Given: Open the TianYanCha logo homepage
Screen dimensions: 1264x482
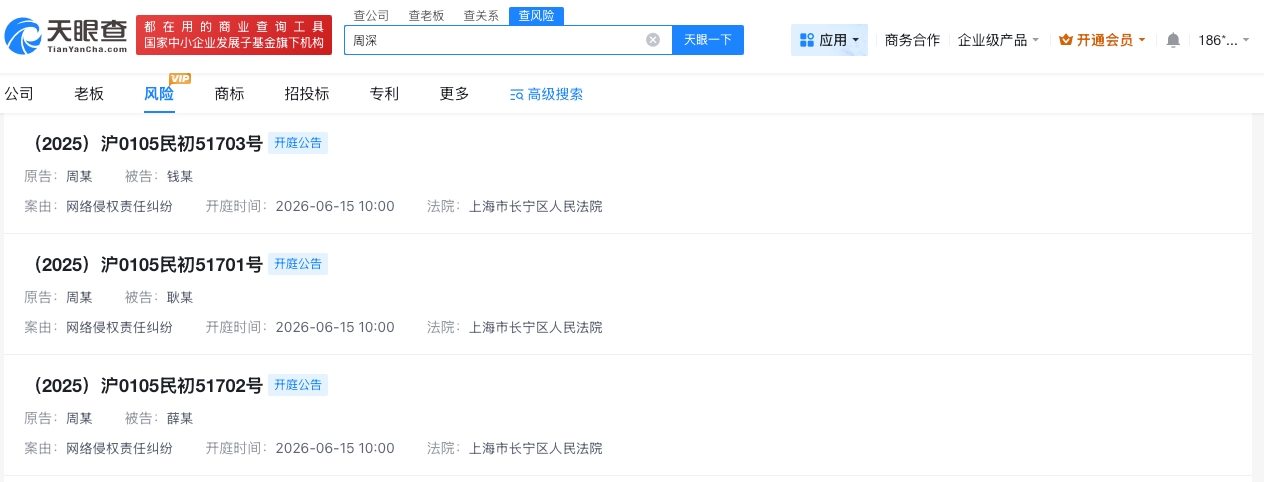Looking at the screenshot, I should pyautogui.click(x=66, y=35).
